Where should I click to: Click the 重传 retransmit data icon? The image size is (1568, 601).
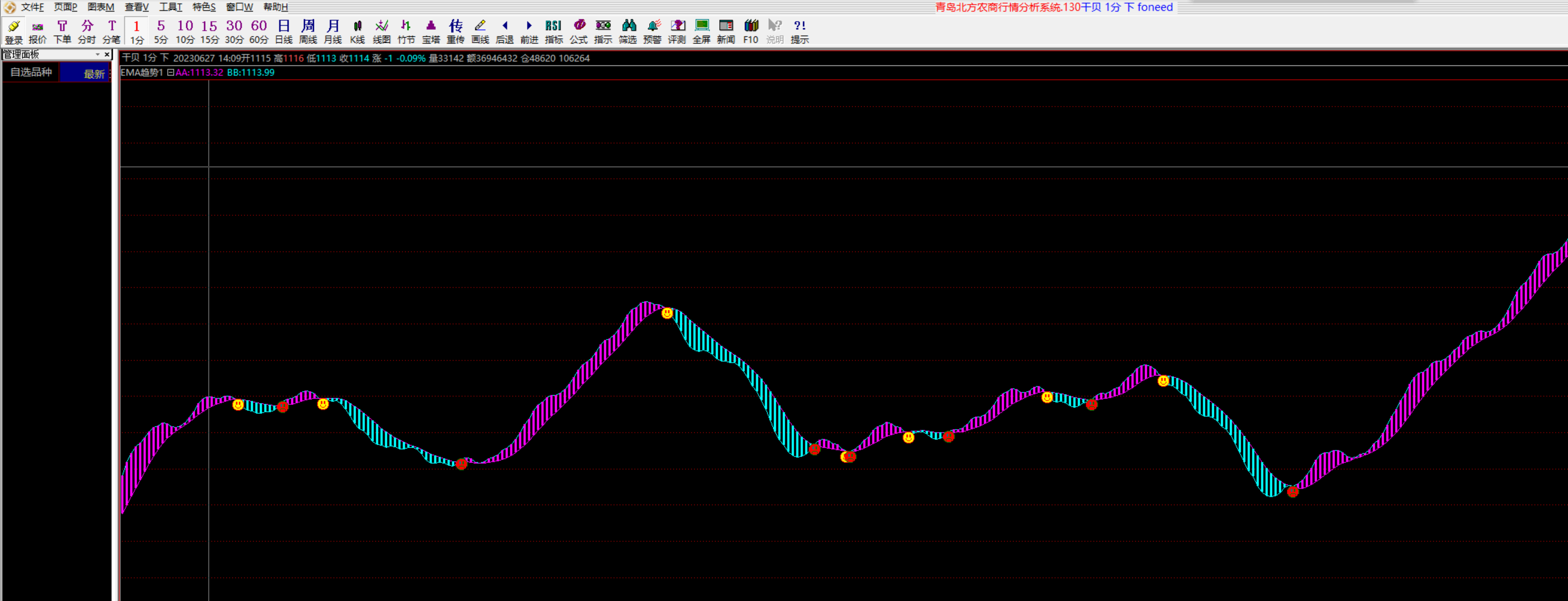tap(455, 32)
